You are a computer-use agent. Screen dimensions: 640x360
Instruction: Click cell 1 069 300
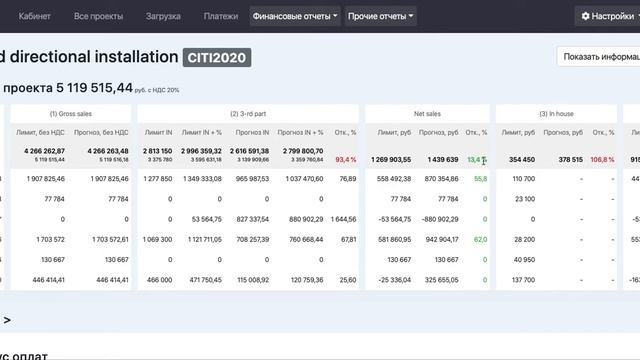coord(157,239)
